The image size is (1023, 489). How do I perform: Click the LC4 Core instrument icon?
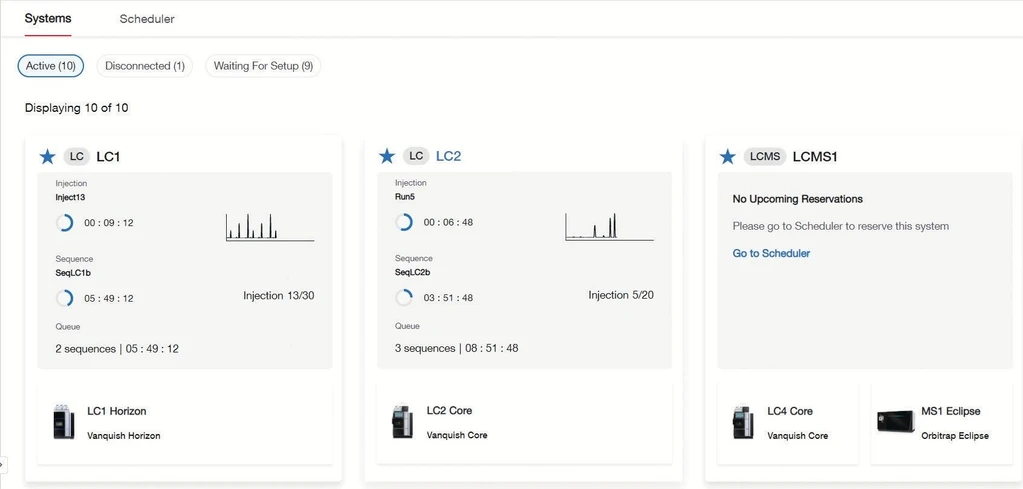pos(743,422)
